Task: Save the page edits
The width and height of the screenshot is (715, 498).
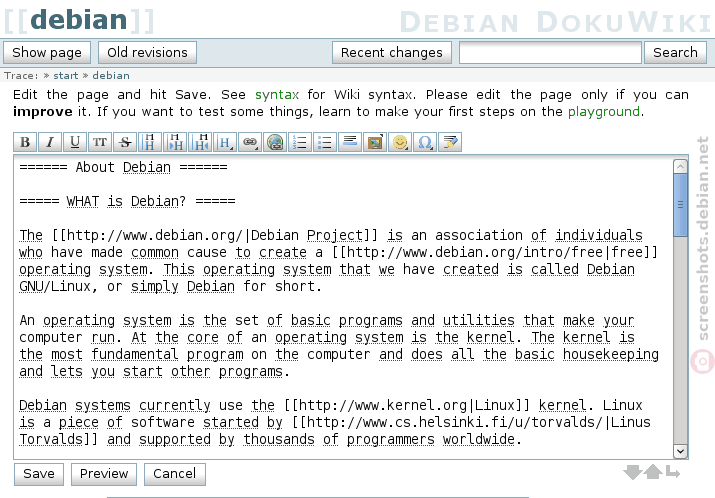Action: tap(39, 474)
